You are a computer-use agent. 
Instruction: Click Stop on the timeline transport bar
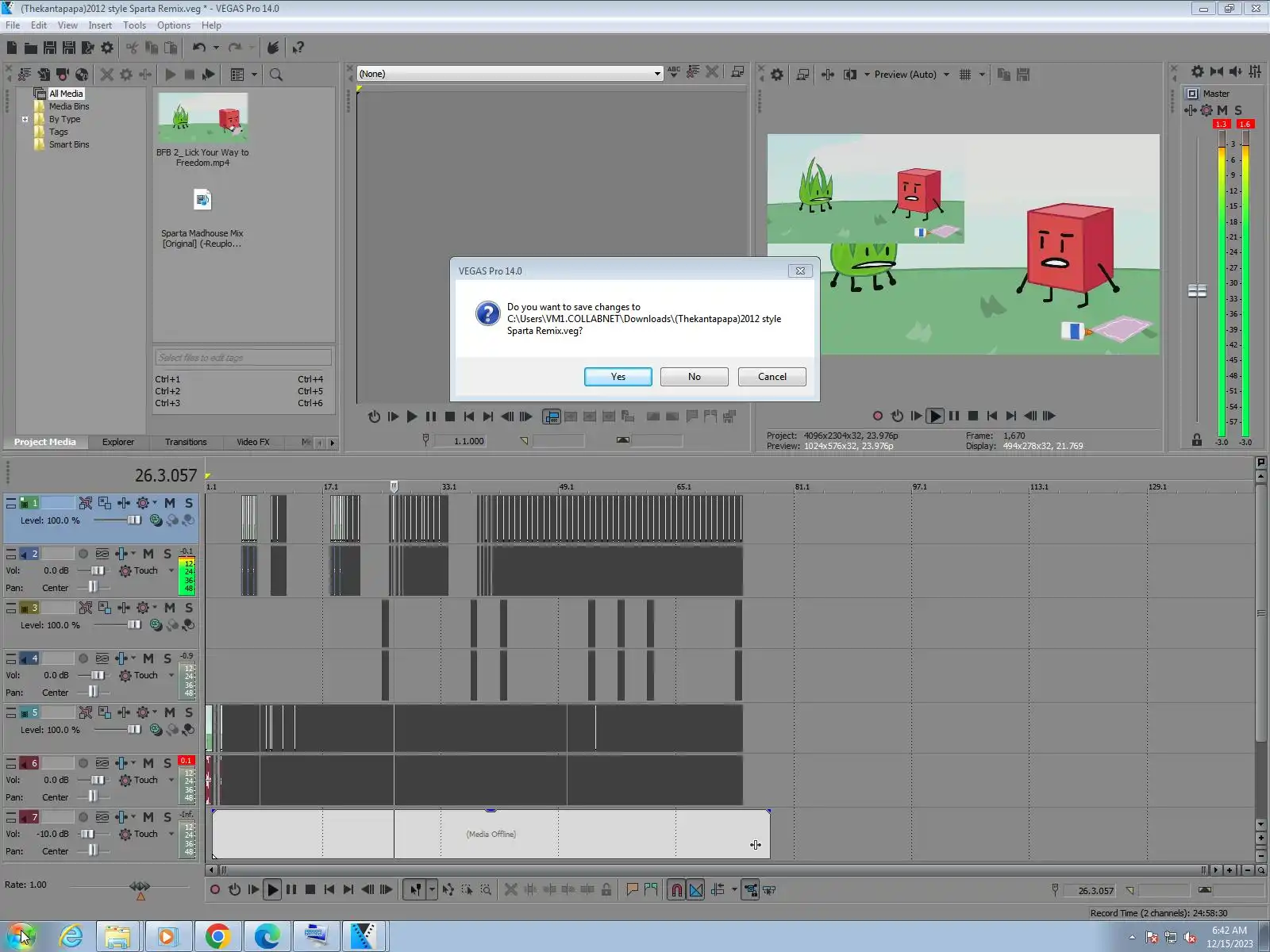pos(310,890)
